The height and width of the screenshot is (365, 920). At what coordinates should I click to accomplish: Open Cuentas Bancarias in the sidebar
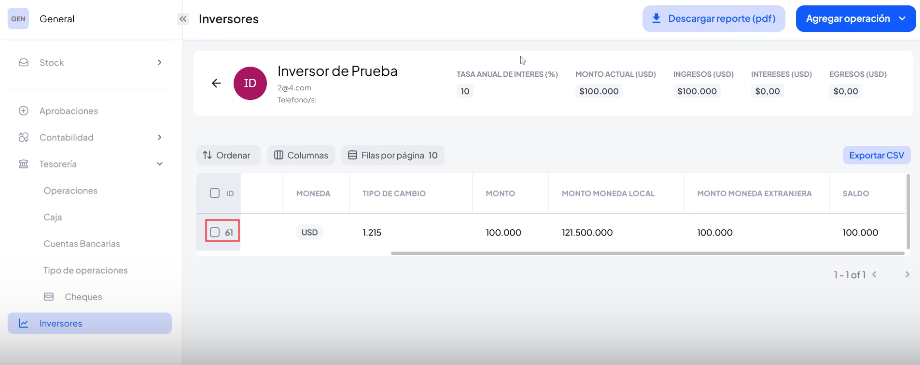point(82,244)
